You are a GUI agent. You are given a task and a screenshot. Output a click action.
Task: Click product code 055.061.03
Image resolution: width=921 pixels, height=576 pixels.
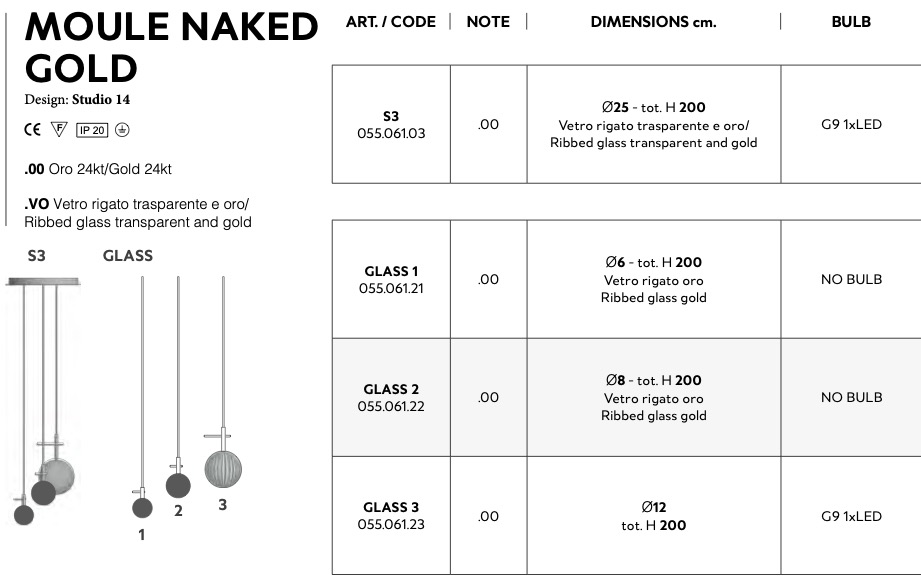391,133
